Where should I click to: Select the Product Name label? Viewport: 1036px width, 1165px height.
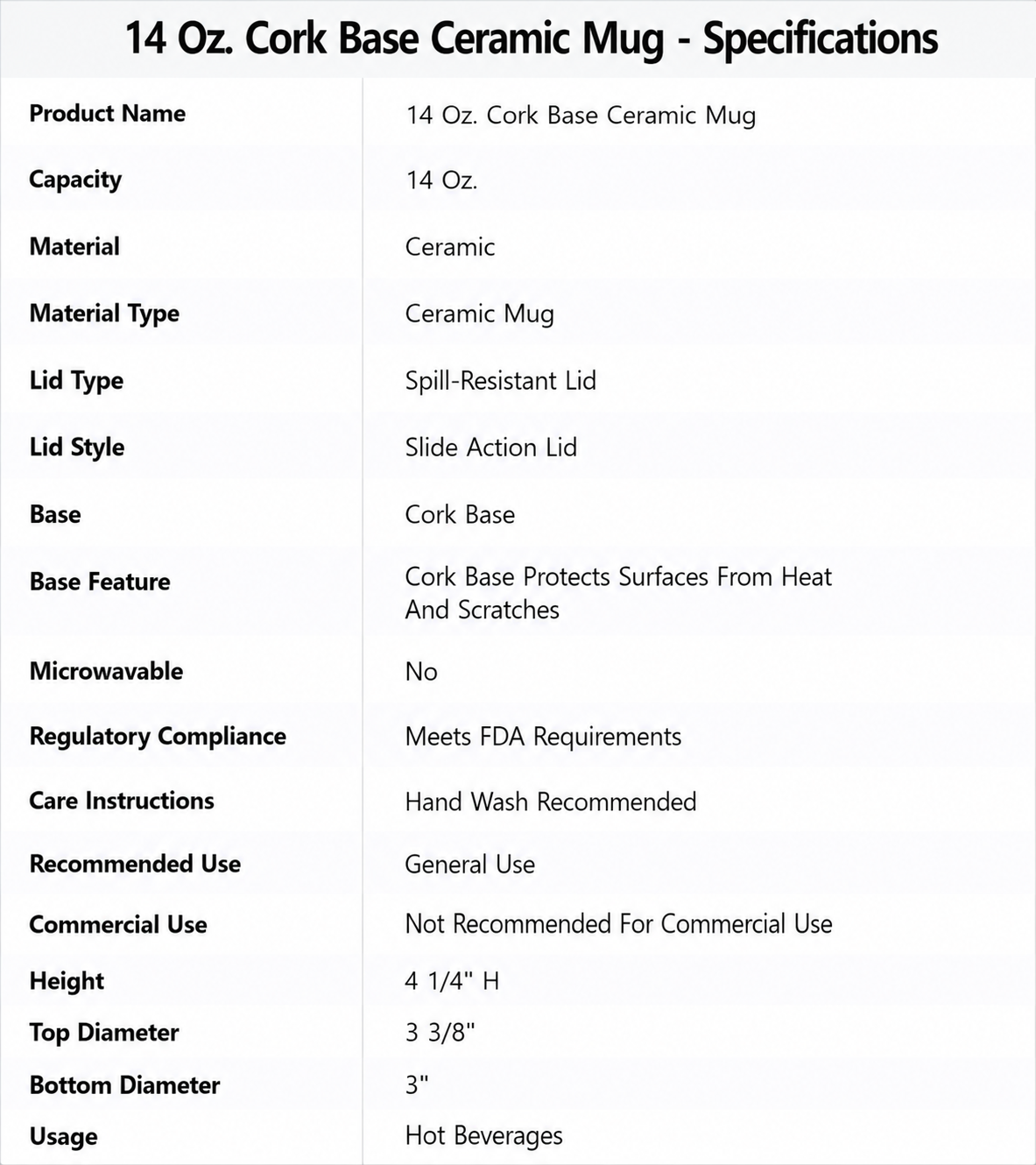[107, 114]
